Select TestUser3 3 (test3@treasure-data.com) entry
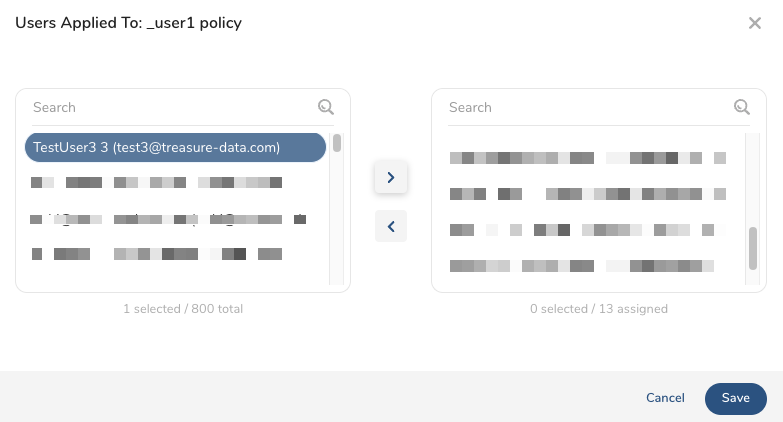 point(176,147)
